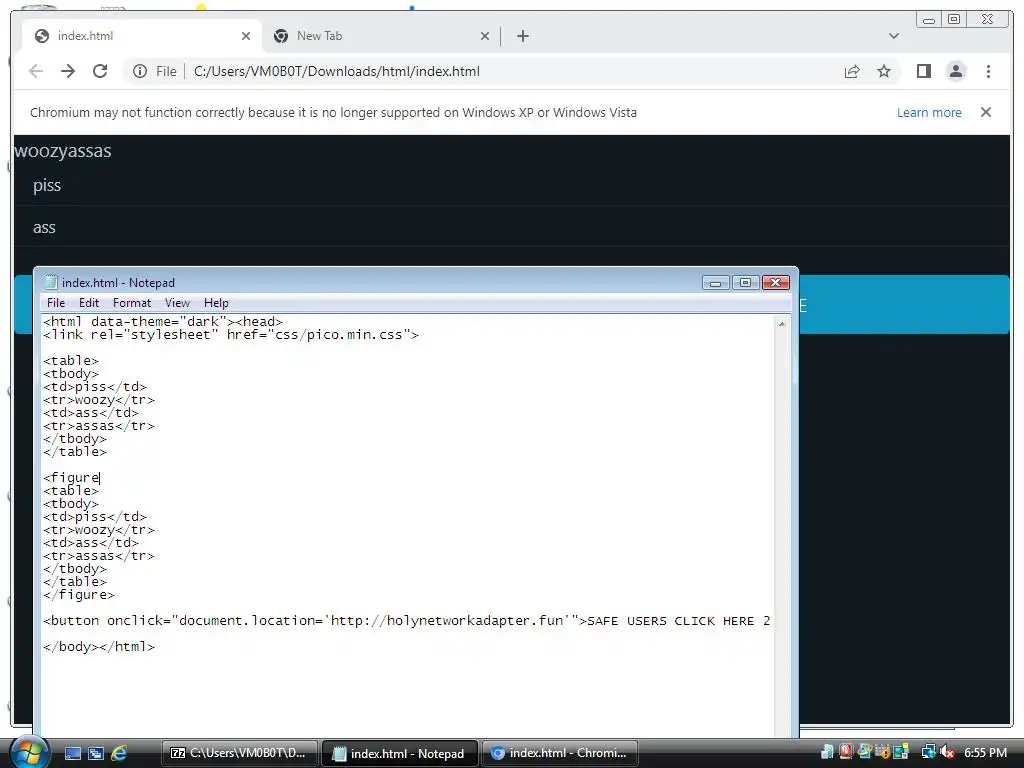Click the network tray icon
Screen dimensions: 1024x768
[x=928, y=752]
